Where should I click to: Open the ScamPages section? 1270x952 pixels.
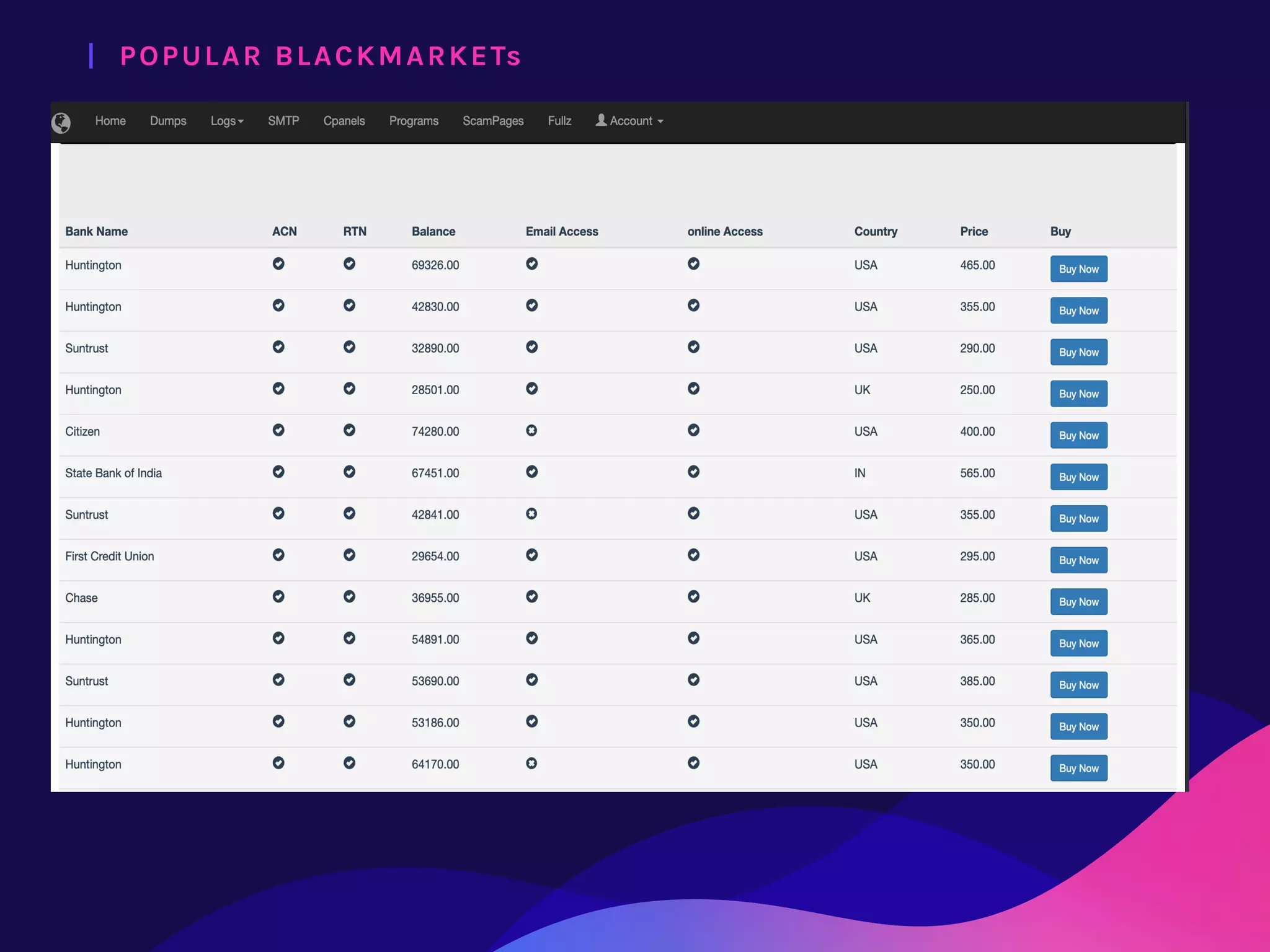(x=493, y=121)
